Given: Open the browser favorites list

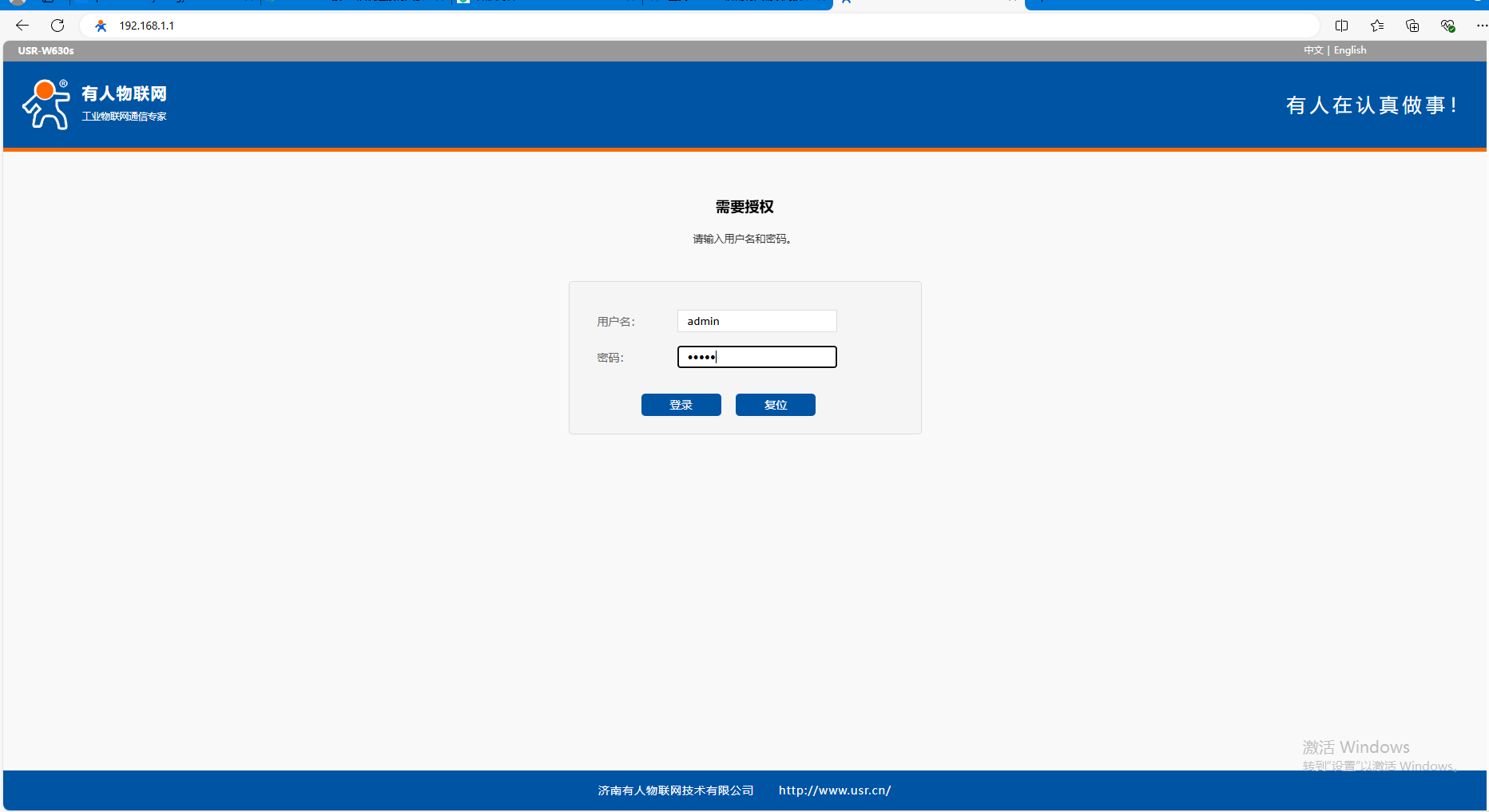Looking at the screenshot, I should pos(1376,26).
